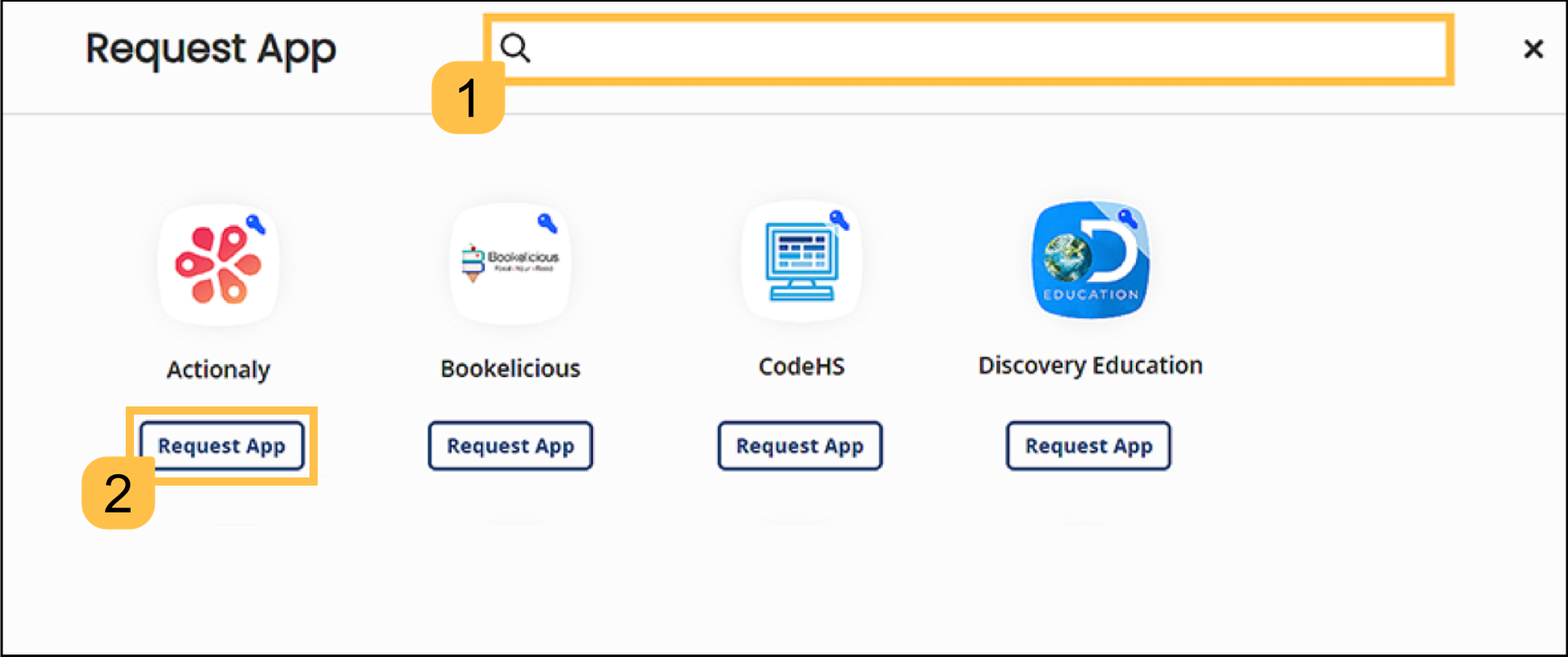The image size is (1568, 657).
Task: Click the Request App dialog heading
Action: 211,49
